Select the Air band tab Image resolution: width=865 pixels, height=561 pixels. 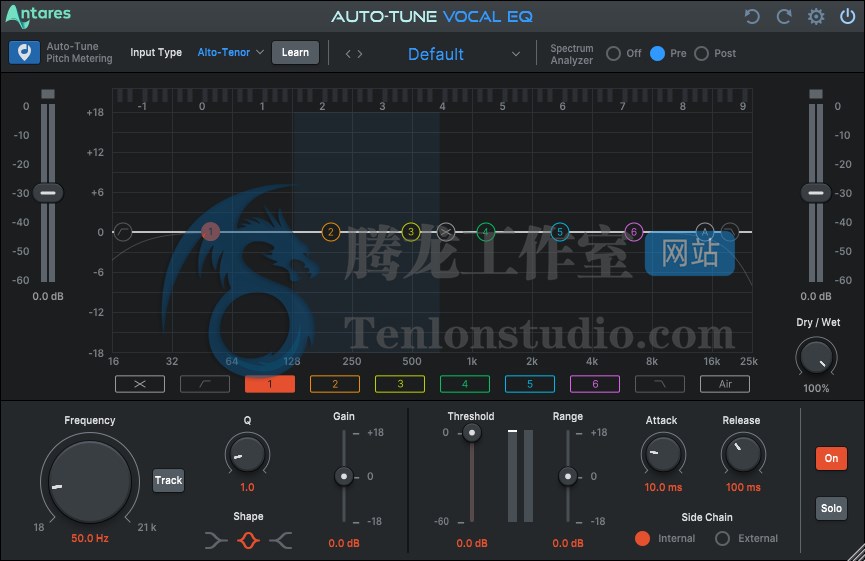tap(725, 384)
